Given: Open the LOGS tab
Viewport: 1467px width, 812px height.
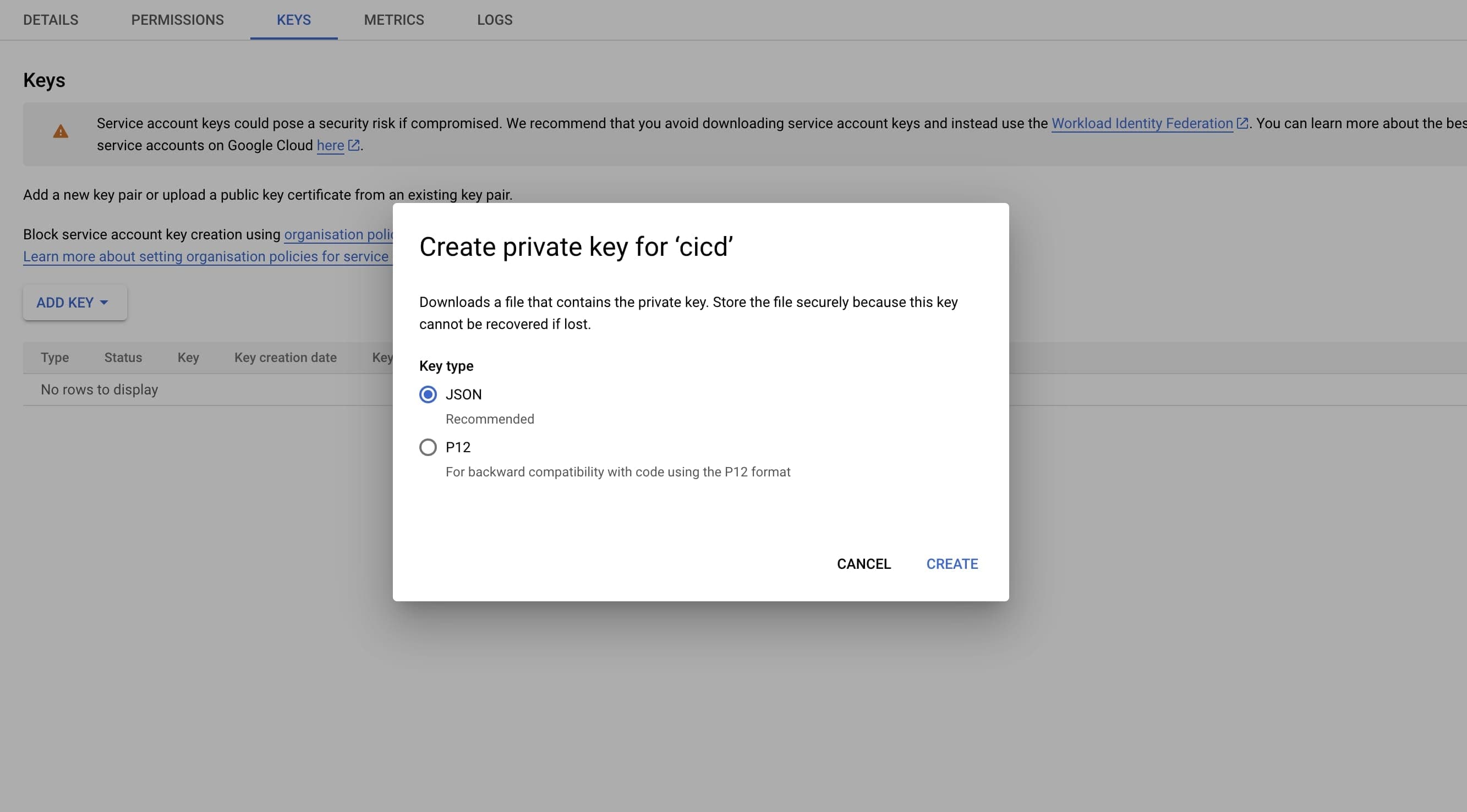Looking at the screenshot, I should point(494,20).
